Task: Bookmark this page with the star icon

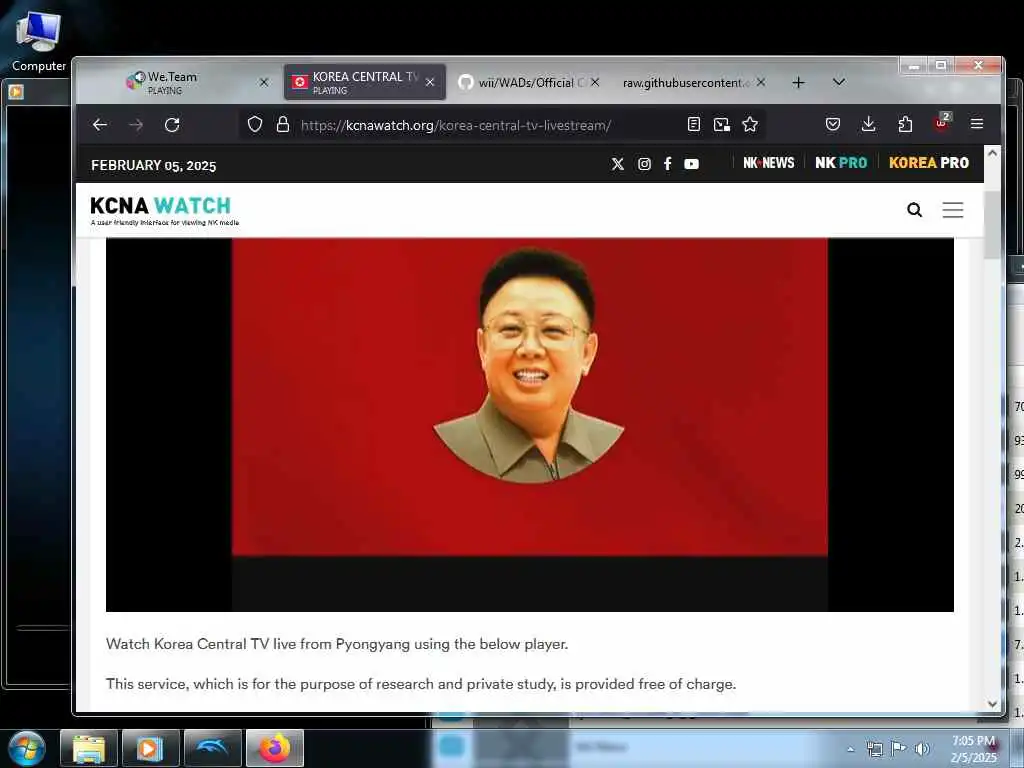Action: coord(750,124)
